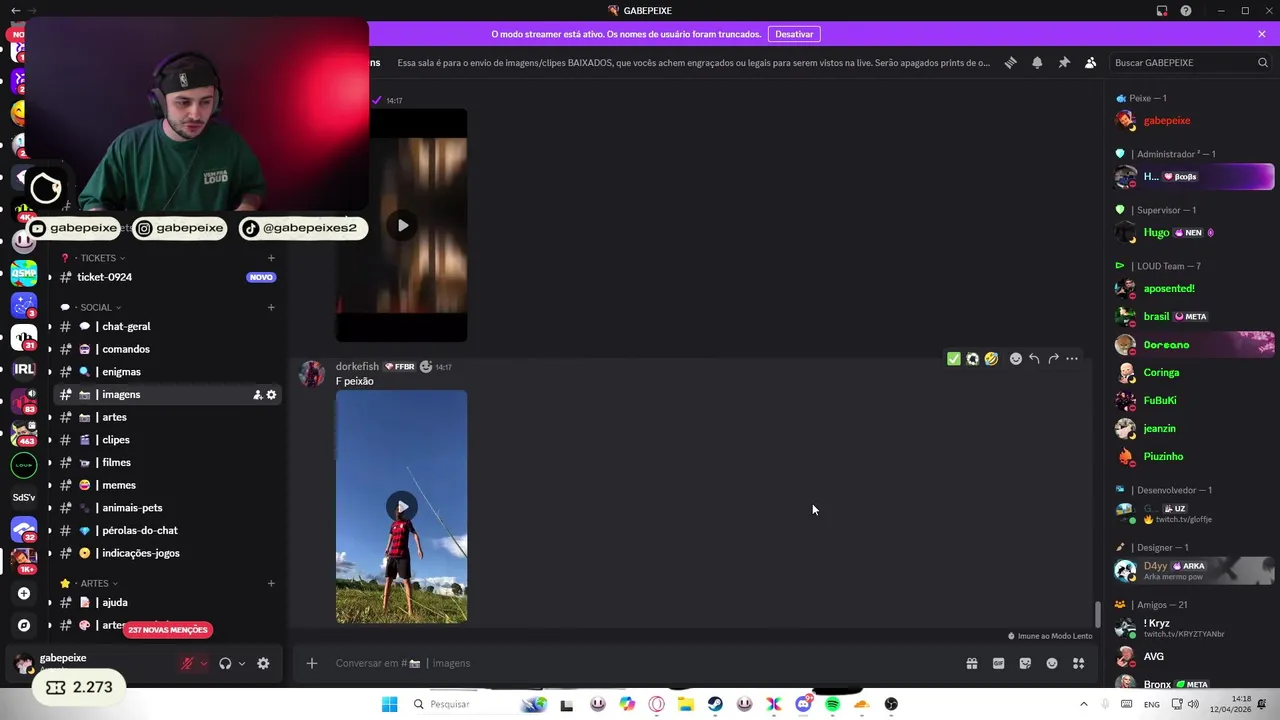Open Steam from the taskbar

pyautogui.click(x=715, y=704)
